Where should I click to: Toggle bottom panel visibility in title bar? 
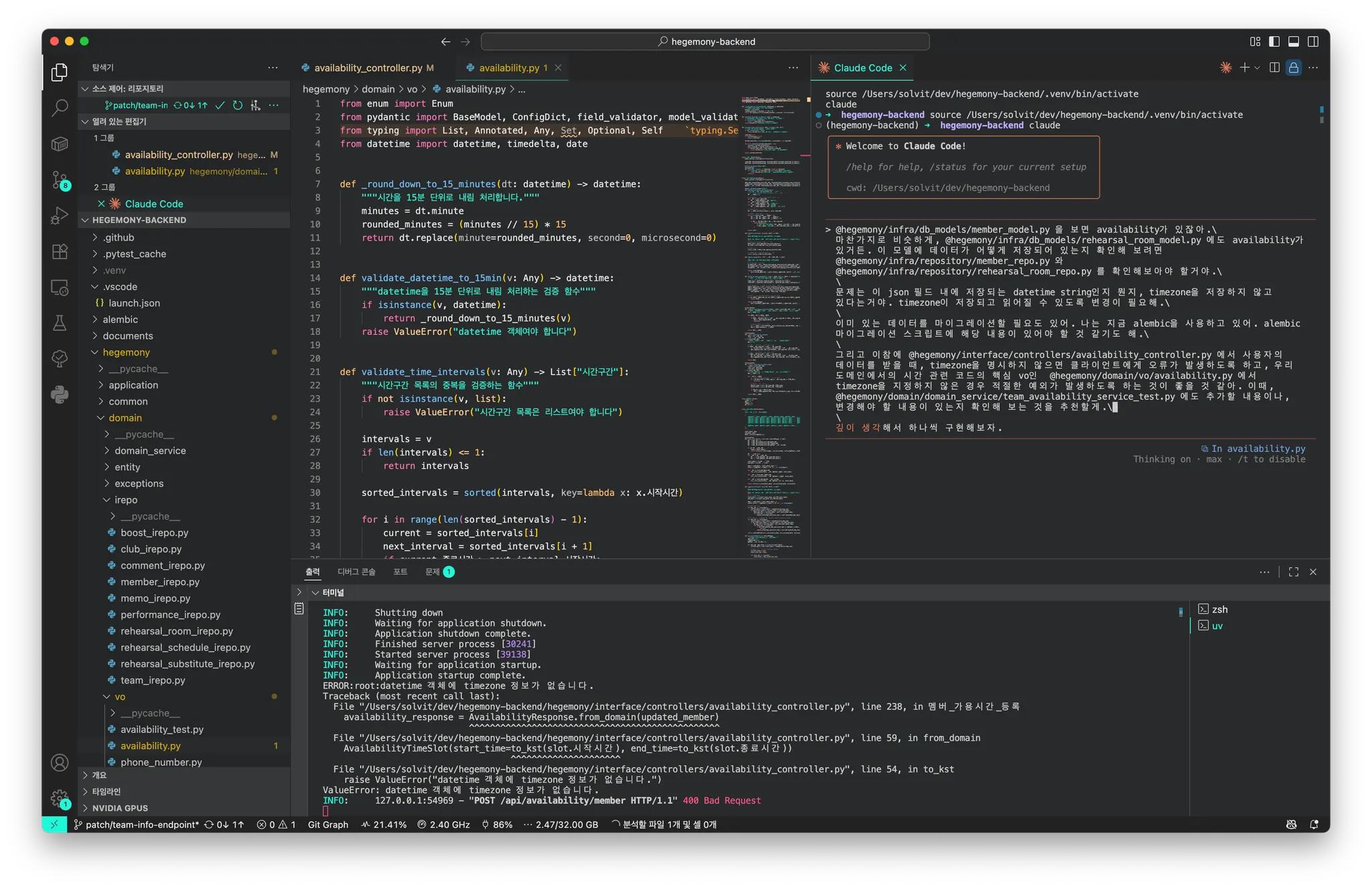pyautogui.click(x=1294, y=42)
